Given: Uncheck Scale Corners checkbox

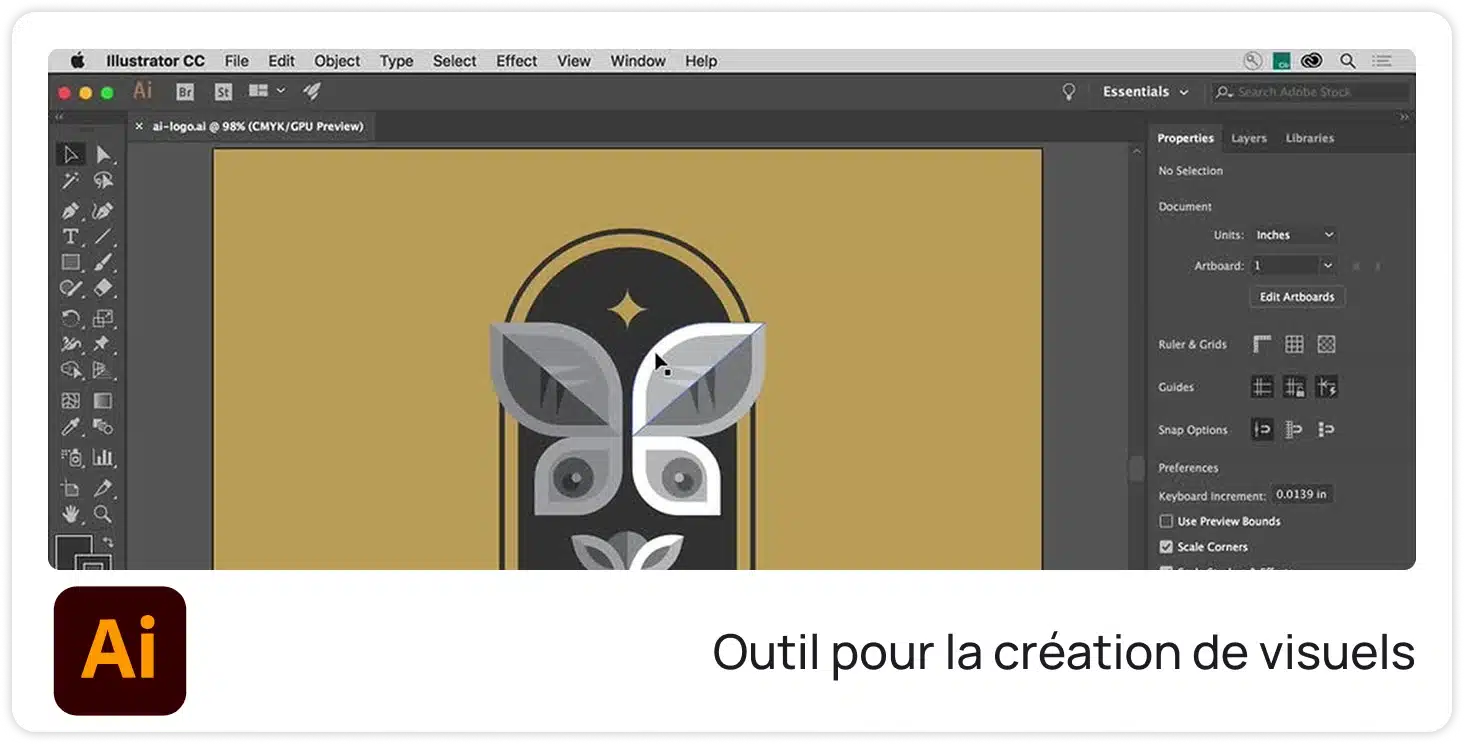Looking at the screenshot, I should [x=1166, y=547].
